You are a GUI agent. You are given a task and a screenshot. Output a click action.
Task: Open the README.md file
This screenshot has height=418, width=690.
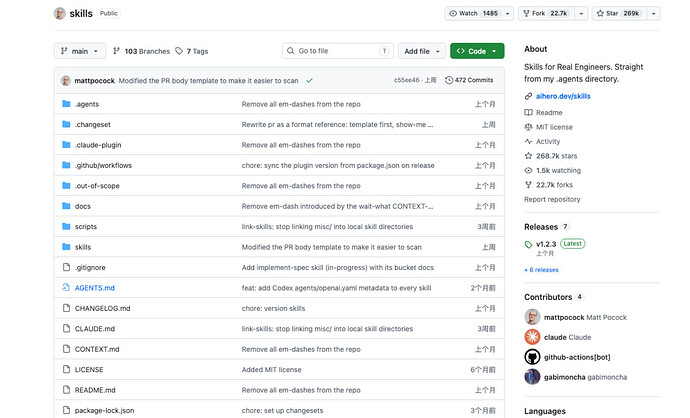tap(95, 390)
